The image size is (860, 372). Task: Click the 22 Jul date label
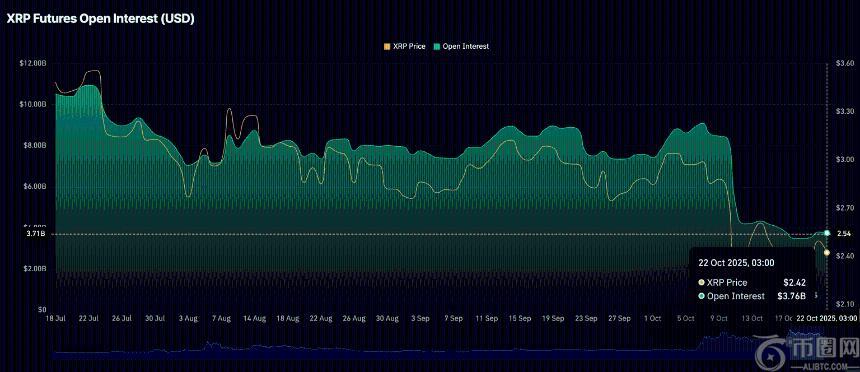tap(88, 318)
